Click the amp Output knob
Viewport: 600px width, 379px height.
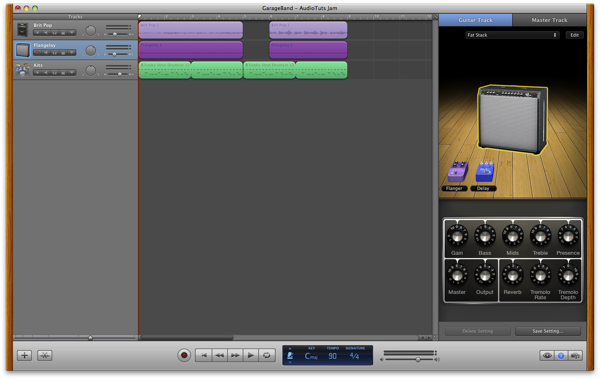click(x=485, y=275)
